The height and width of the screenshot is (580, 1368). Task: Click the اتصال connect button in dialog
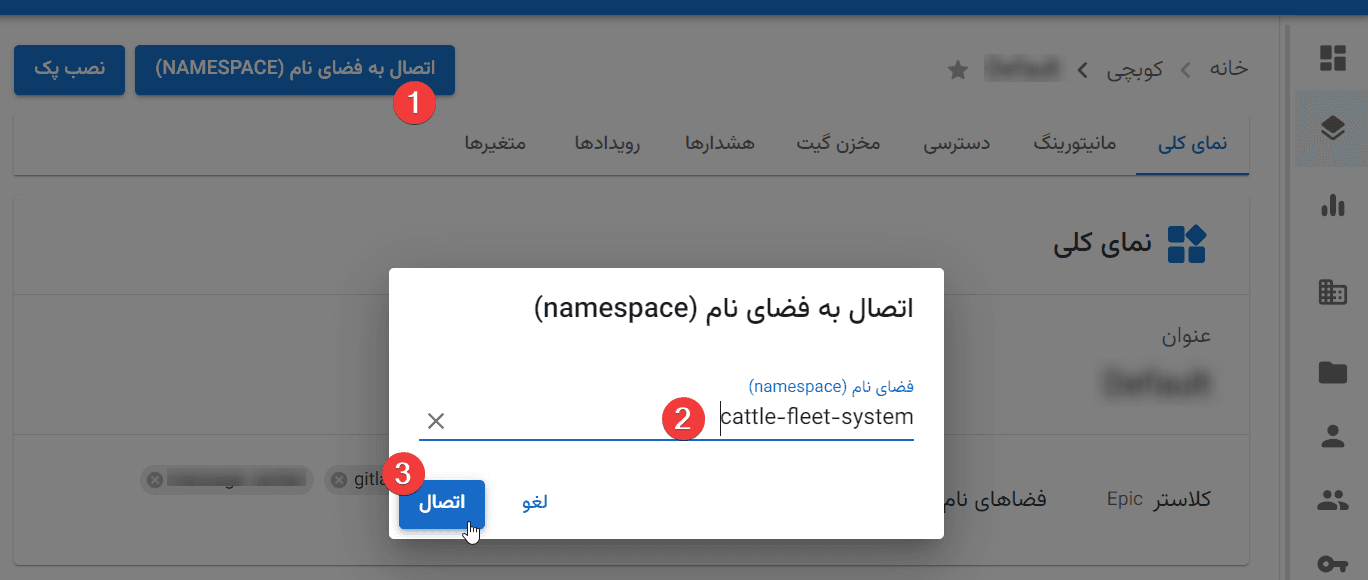pyautogui.click(x=442, y=503)
